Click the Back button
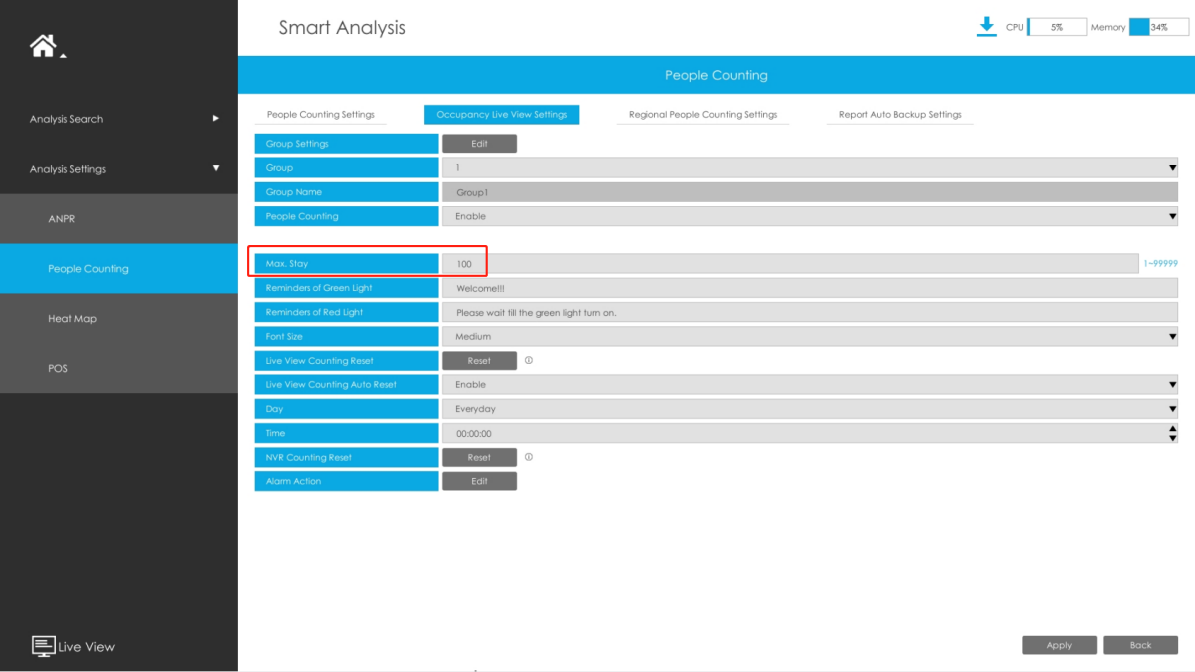Image resolution: width=1195 pixels, height=672 pixels. pyautogui.click(x=1140, y=645)
